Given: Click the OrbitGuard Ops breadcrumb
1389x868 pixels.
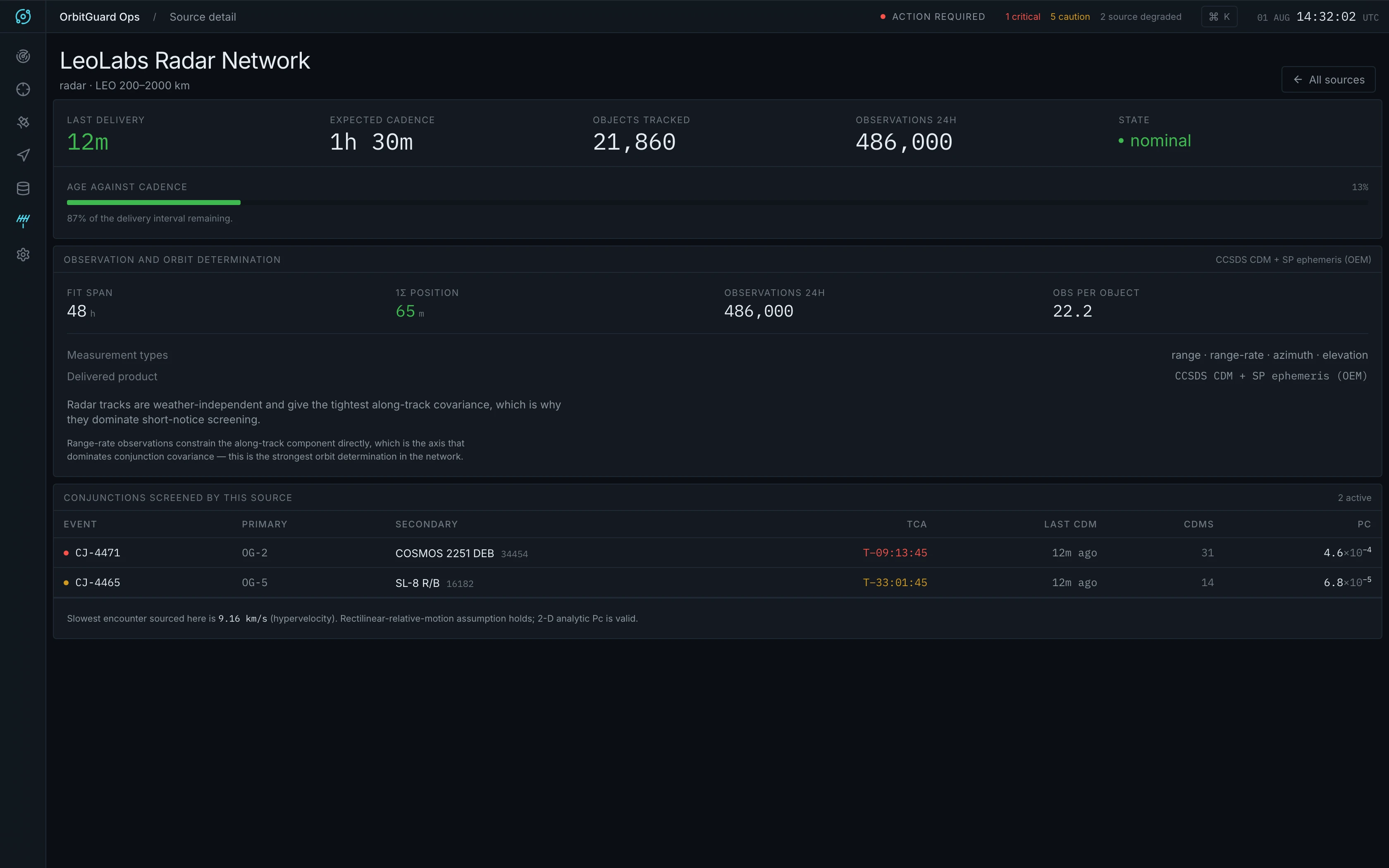Looking at the screenshot, I should point(99,17).
